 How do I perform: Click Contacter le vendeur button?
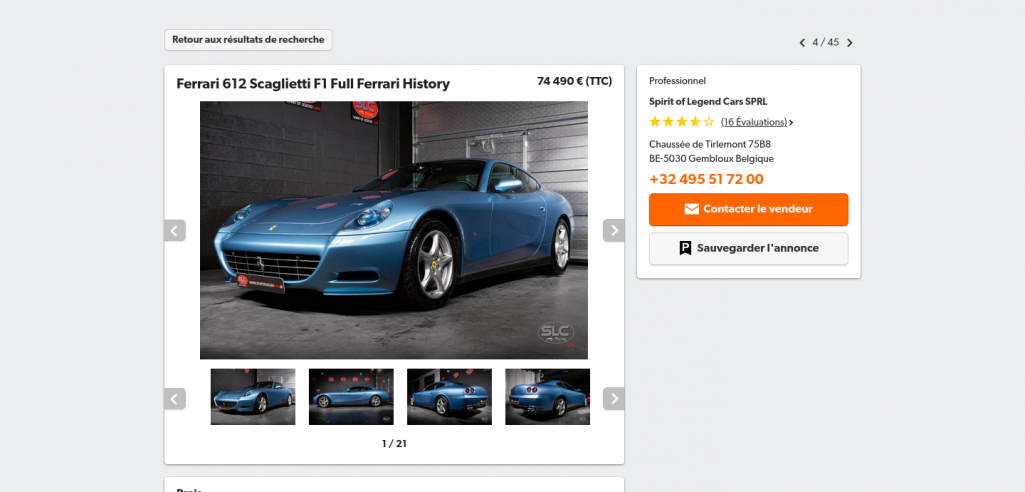[748, 209]
